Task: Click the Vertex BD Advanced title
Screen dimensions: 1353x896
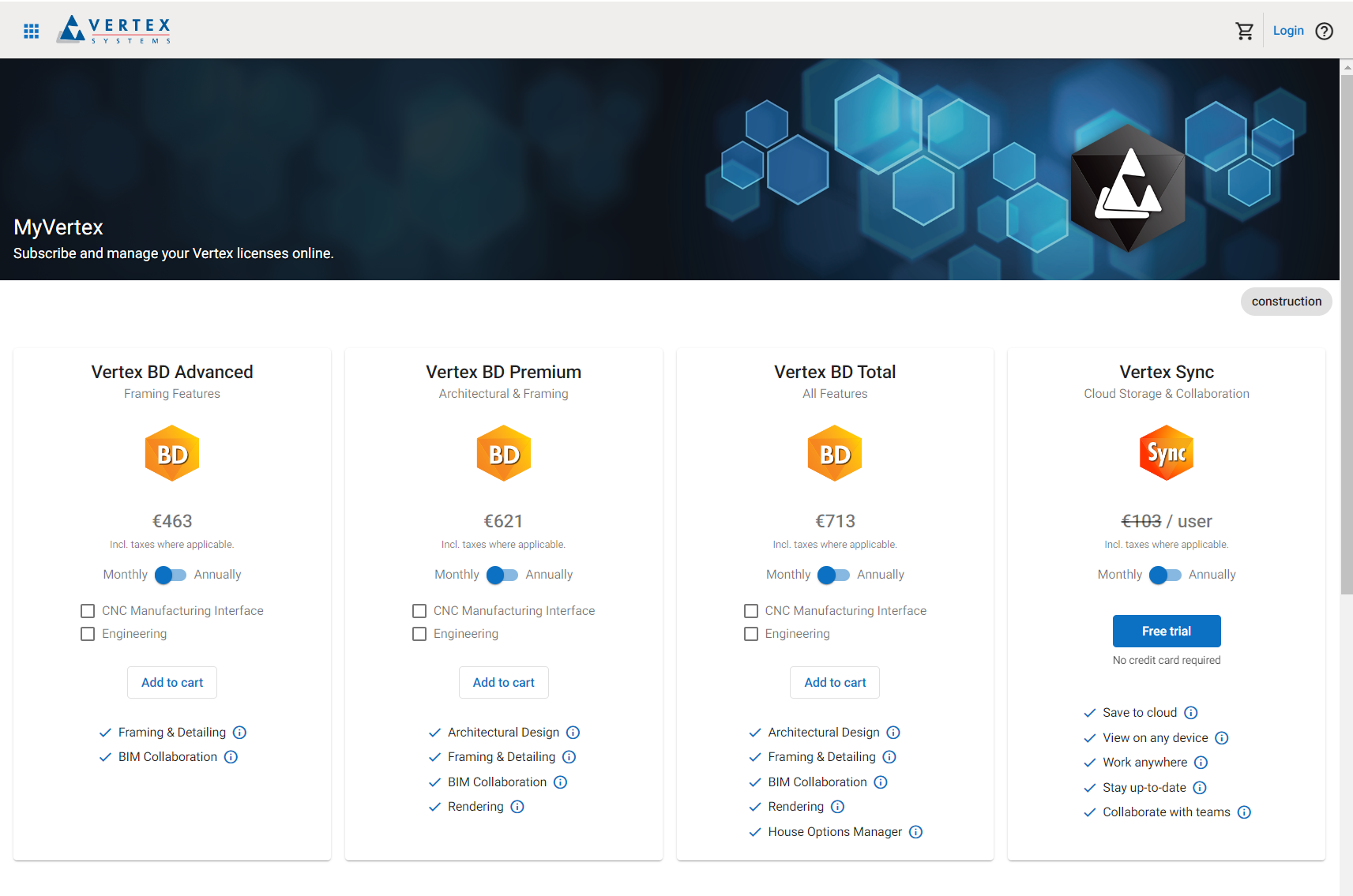Action: [x=172, y=372]
